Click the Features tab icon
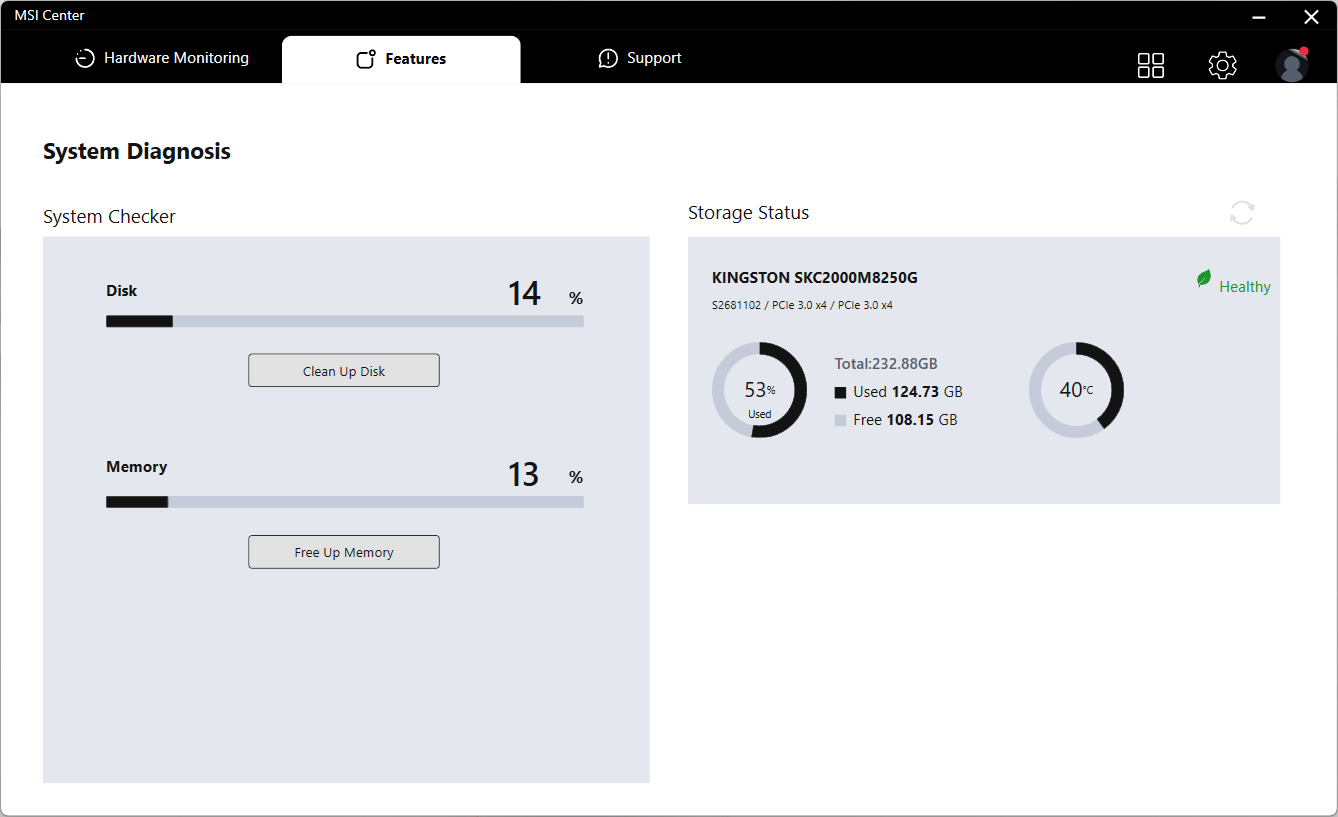Screen dimensions: 1338x817 pyautogui.click(x=366, y=59)
